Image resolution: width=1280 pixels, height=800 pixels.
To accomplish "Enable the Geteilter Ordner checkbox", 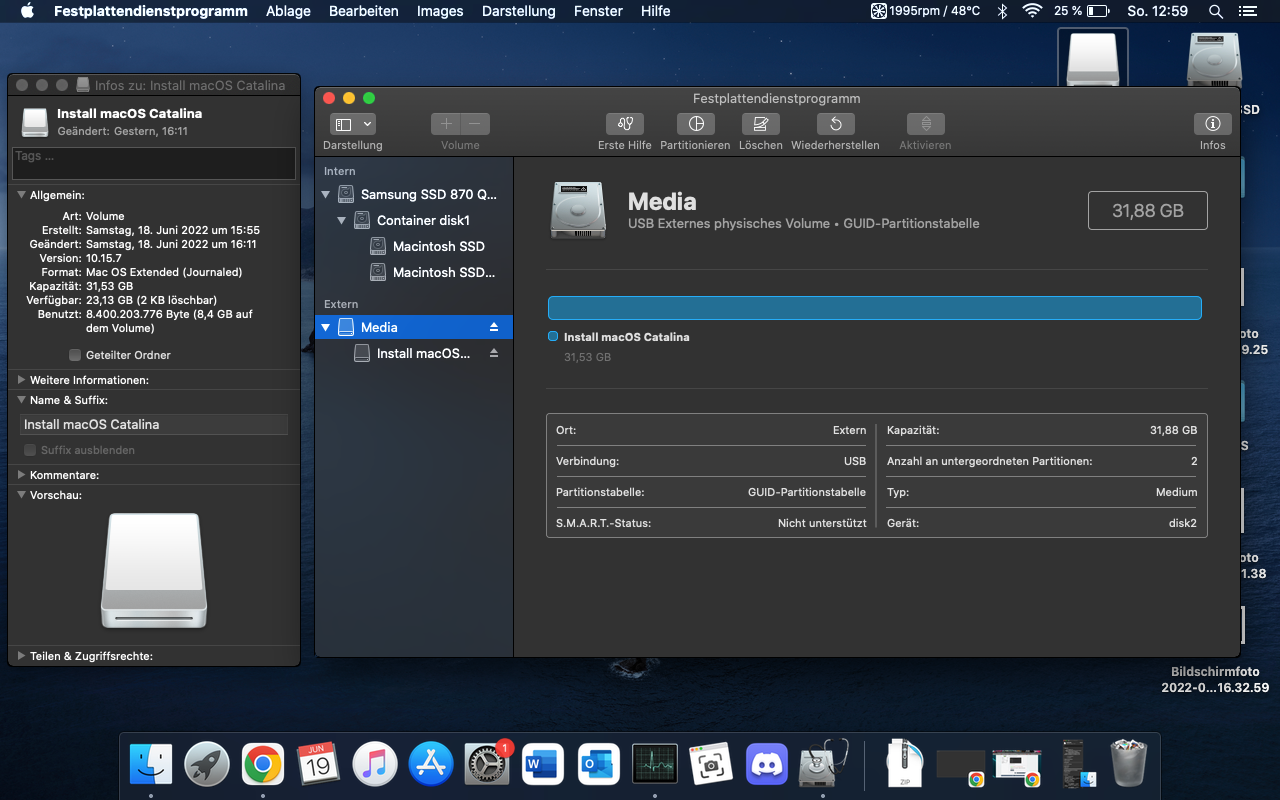I will [x=75, y=355].
